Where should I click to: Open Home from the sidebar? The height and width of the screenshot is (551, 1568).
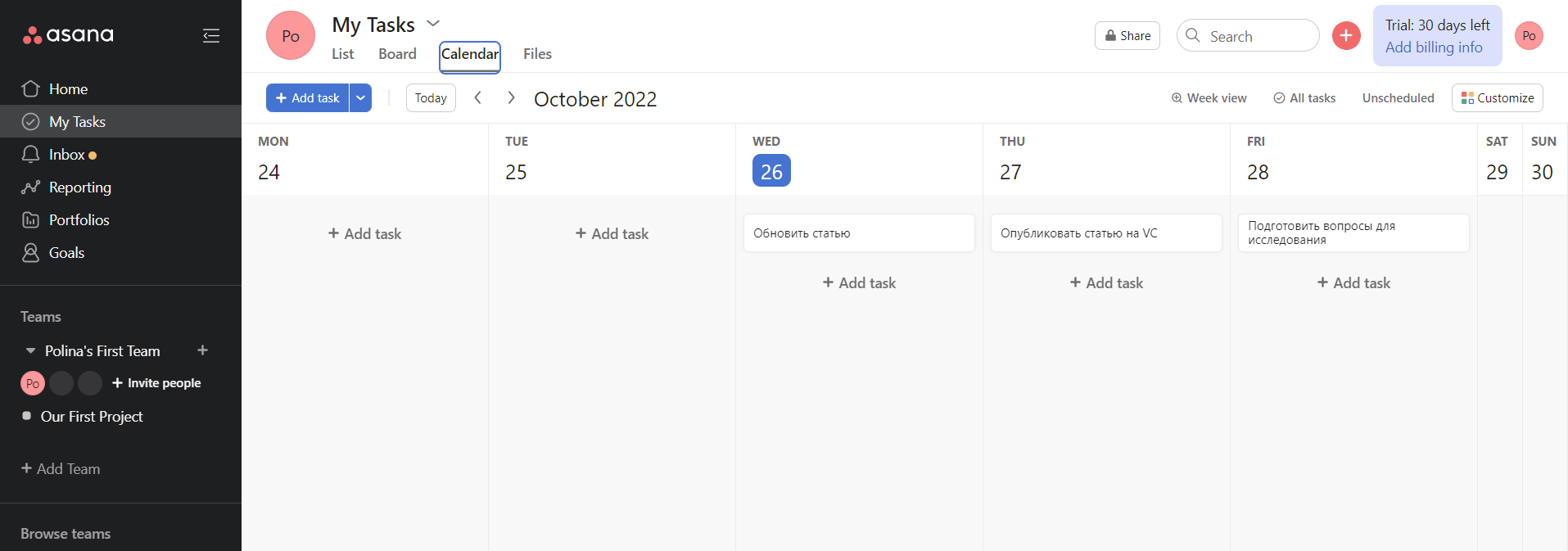(x=68, y=88)
